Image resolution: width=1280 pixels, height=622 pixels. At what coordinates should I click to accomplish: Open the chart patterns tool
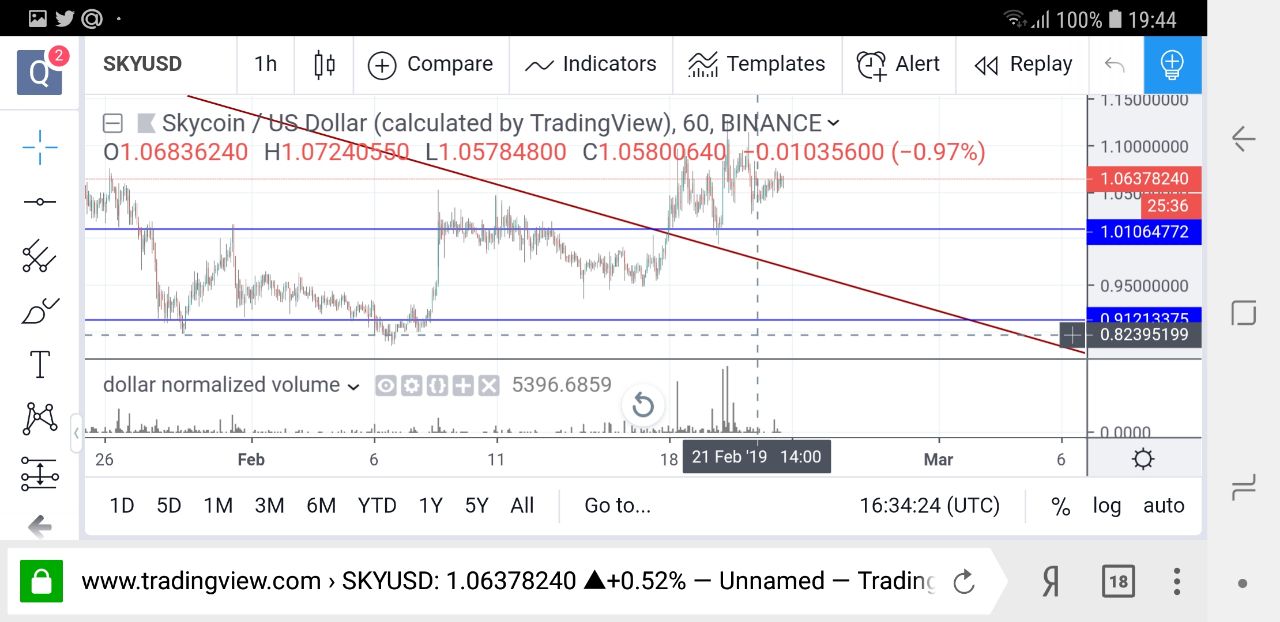click(x=40, y=418)
